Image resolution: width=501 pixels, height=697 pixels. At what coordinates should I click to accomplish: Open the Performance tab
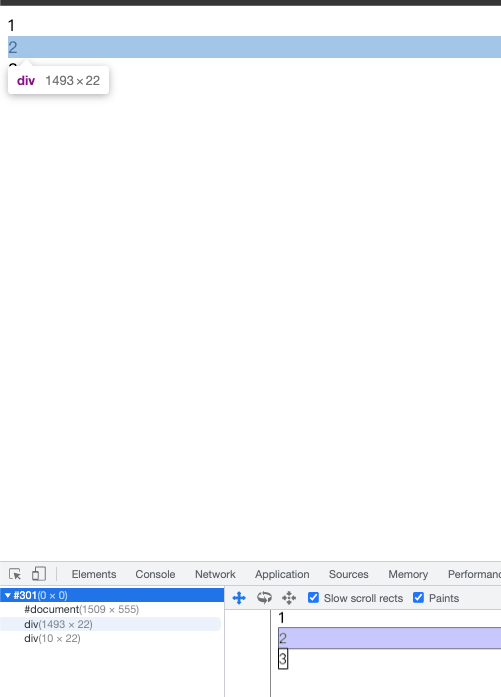[x=474, y=574]
